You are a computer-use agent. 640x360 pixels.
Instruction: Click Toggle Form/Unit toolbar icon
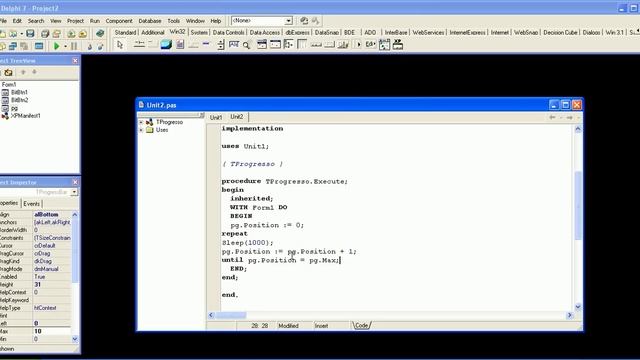point(24,46)
